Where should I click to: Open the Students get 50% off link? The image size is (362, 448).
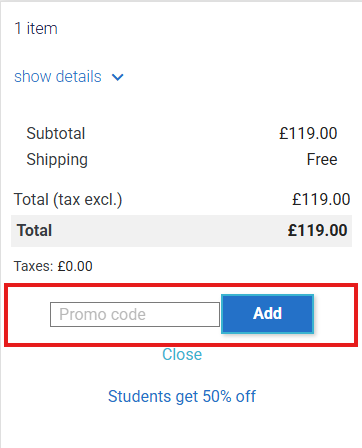(x=182, y=396)
